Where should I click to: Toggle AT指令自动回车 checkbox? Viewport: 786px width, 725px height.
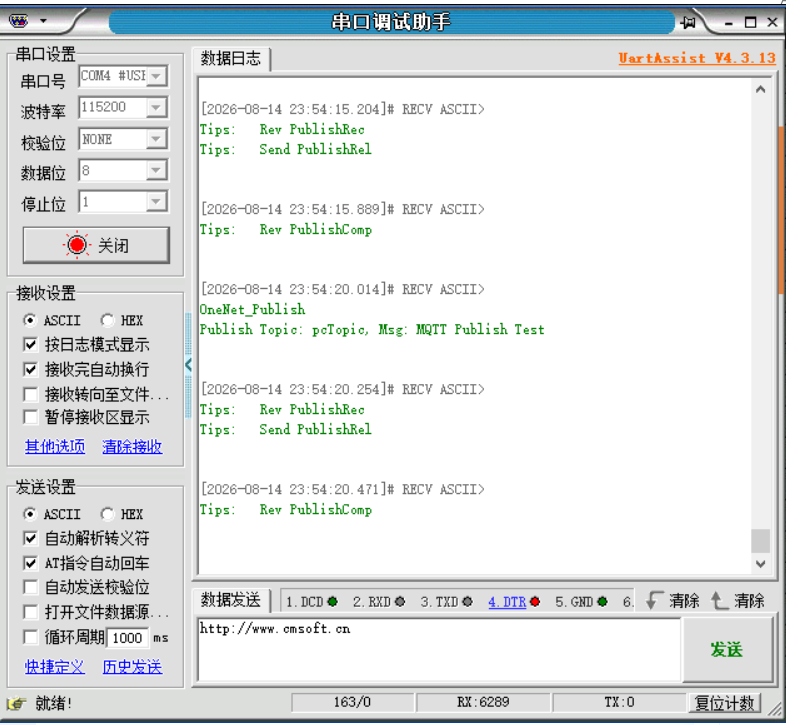tap(31, 563)
